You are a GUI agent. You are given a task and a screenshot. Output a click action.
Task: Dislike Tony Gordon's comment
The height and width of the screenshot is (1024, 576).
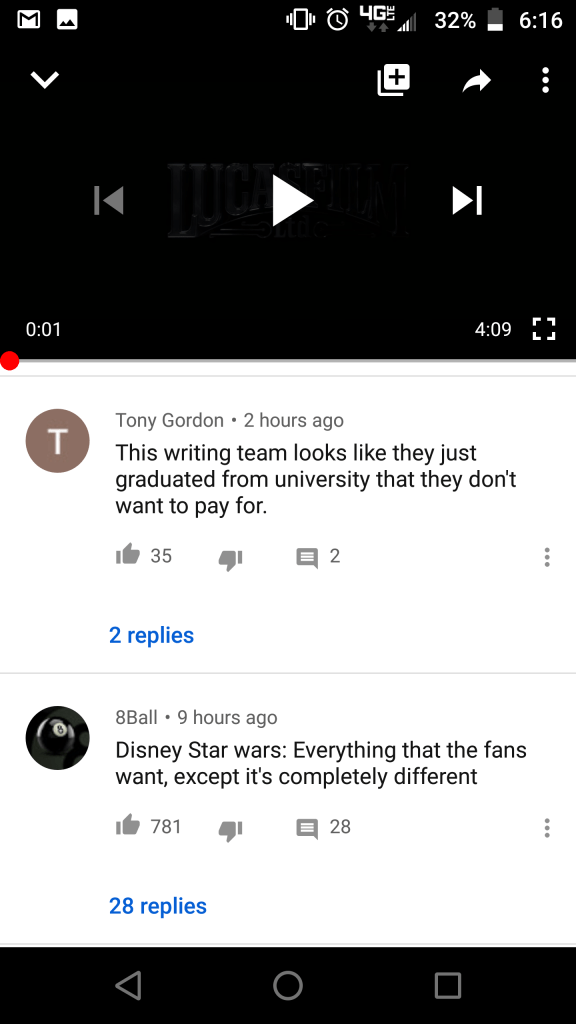[x=231, y=559]
